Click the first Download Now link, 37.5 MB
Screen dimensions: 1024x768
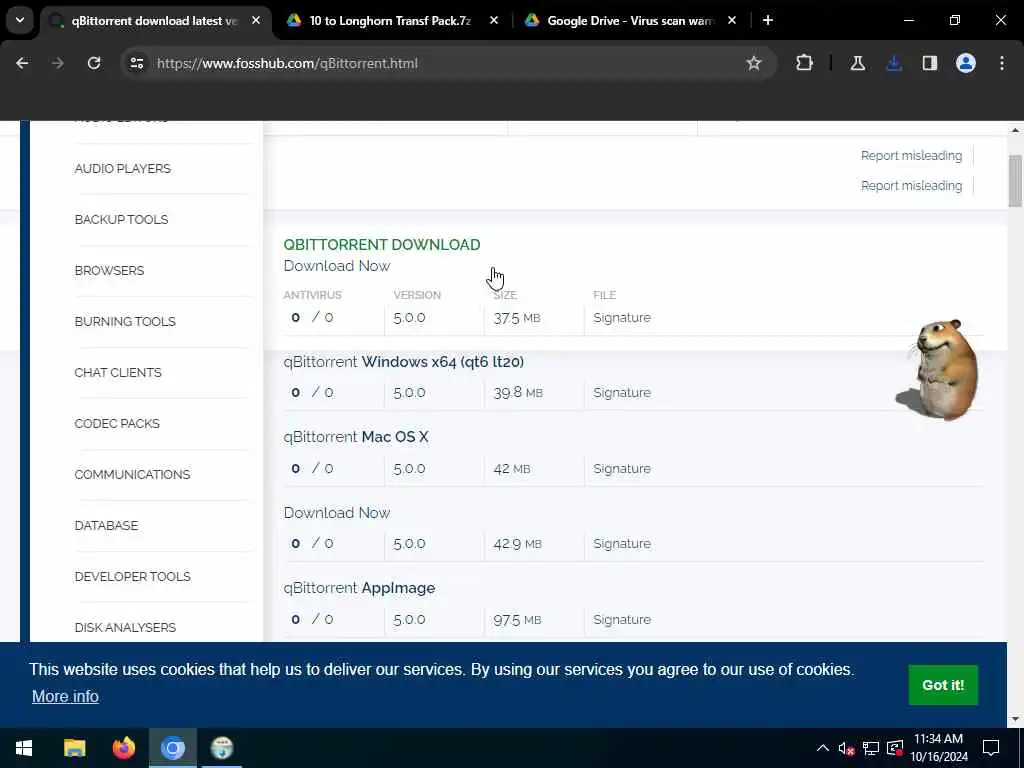337,266
